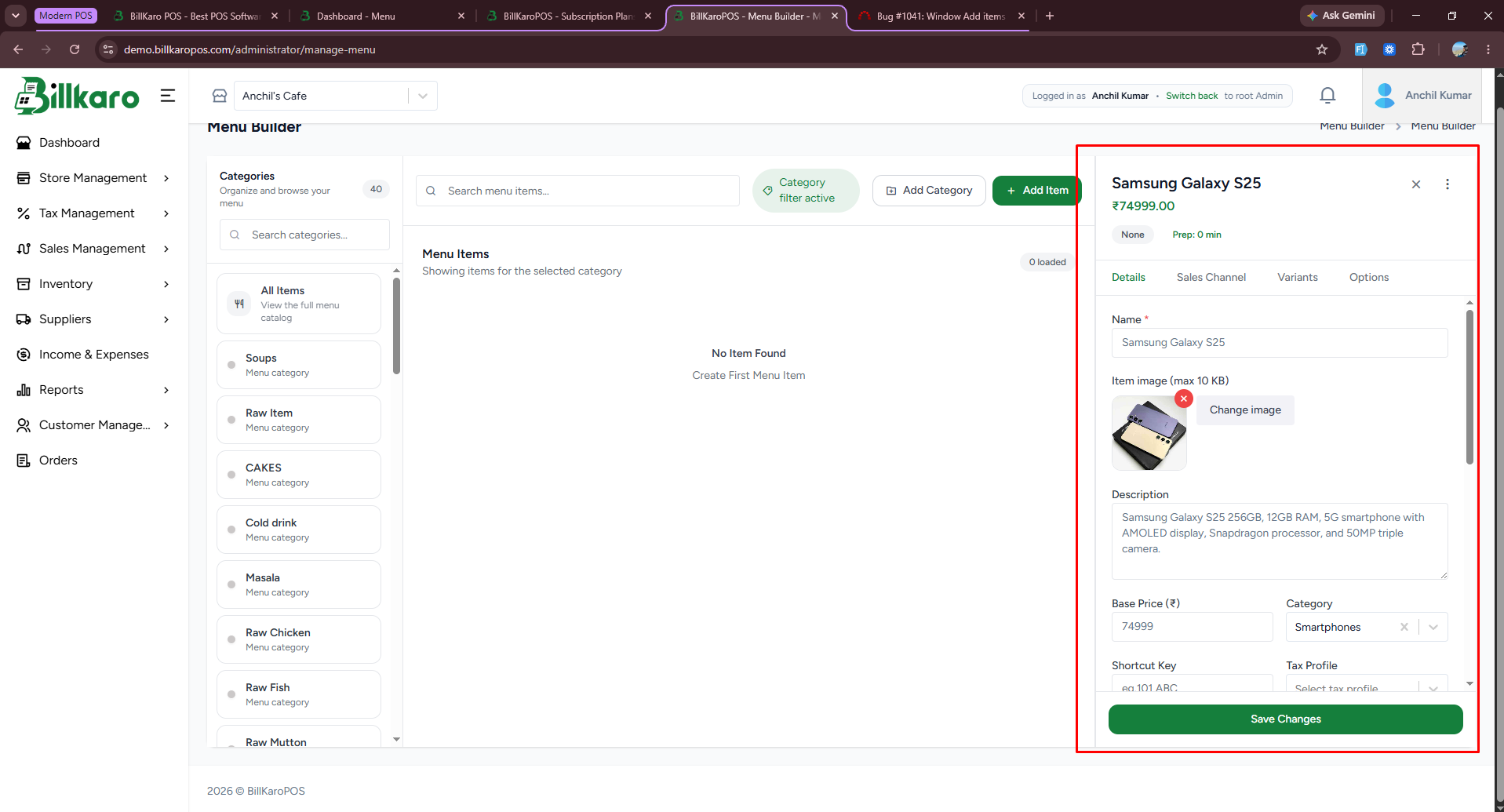Viewport: 1504px width, 812px height.
Task: Open the browser extensions puzzle icon
Action: coord(1418,49)
